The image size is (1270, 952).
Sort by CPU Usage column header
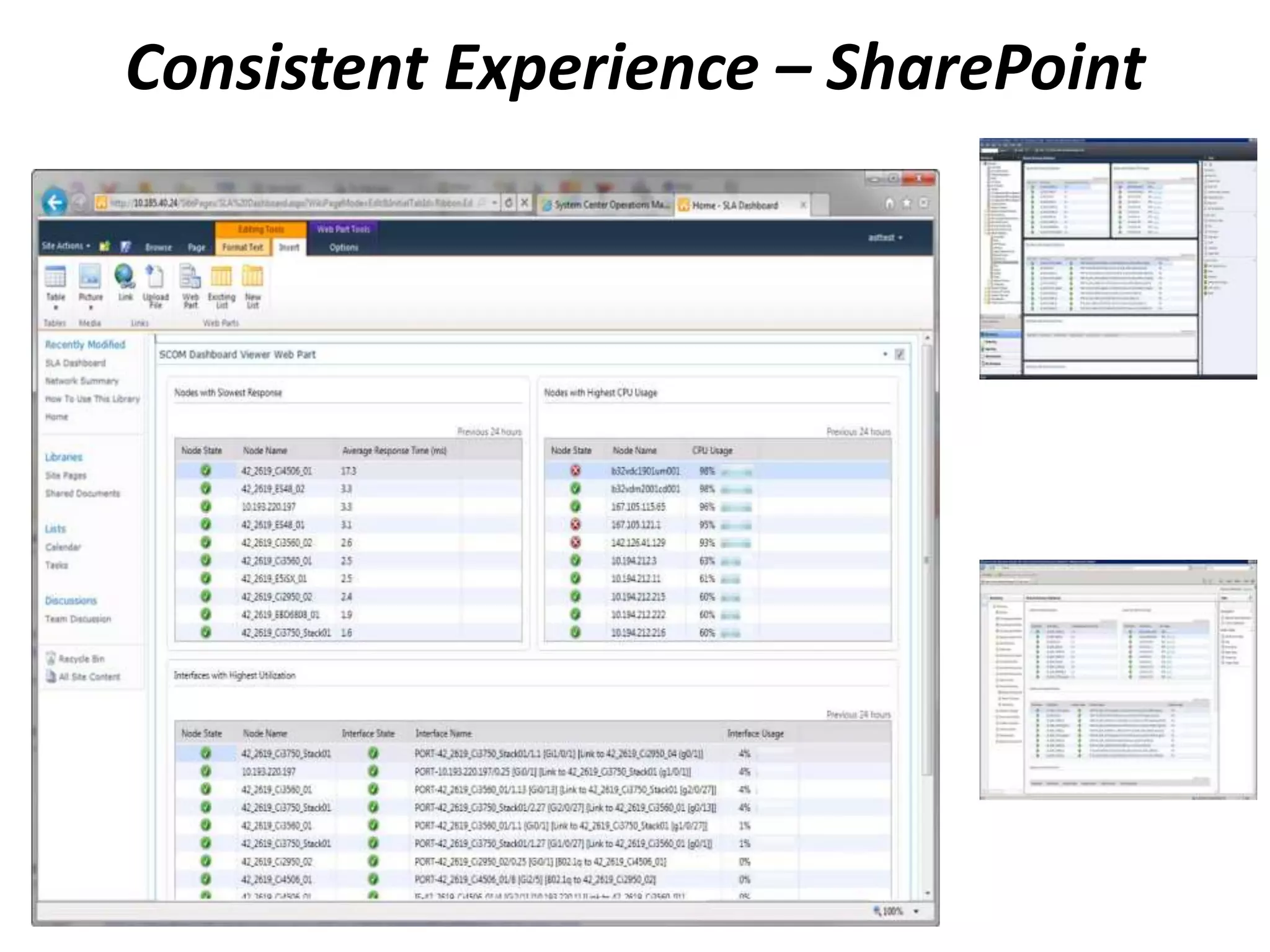coord(712,451)
